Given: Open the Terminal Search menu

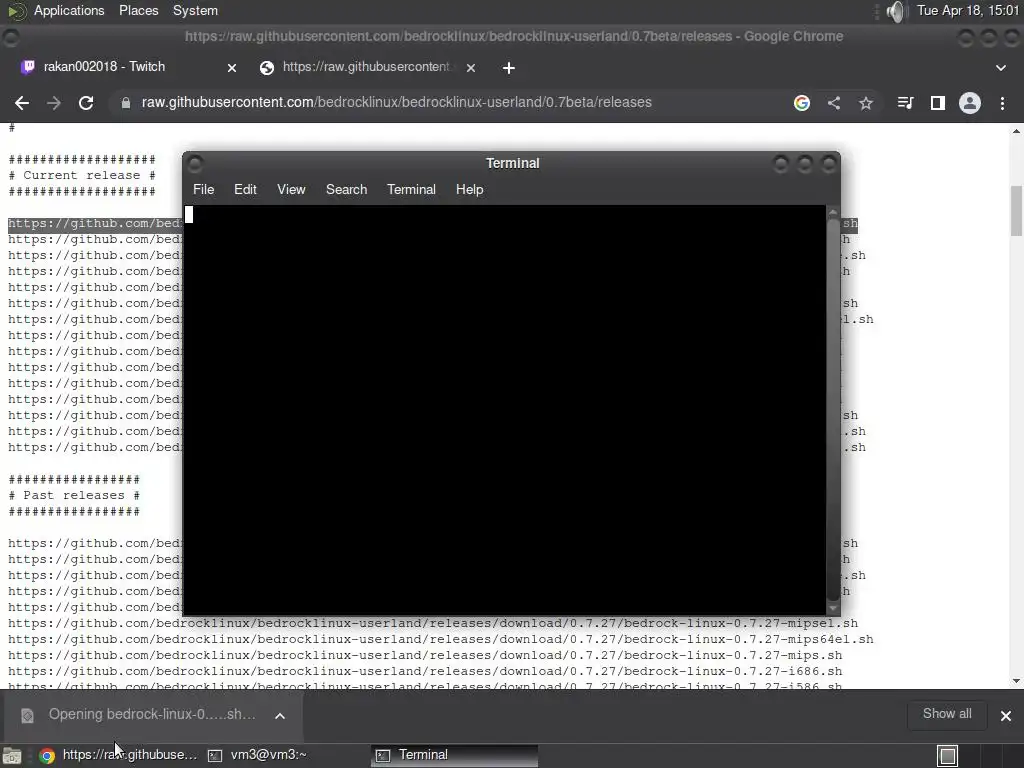Looking at the screenshot, I should (x=347, y=189).
